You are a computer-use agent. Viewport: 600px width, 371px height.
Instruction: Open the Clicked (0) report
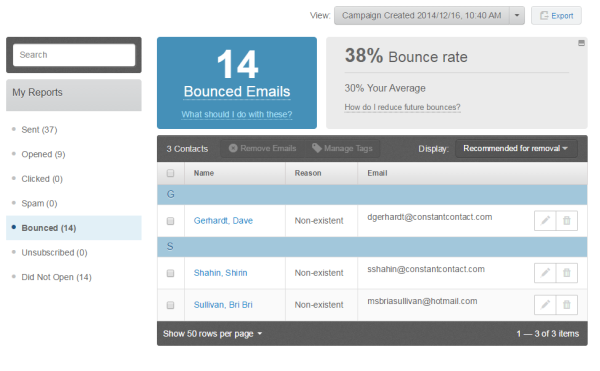[x=42, y=179]
